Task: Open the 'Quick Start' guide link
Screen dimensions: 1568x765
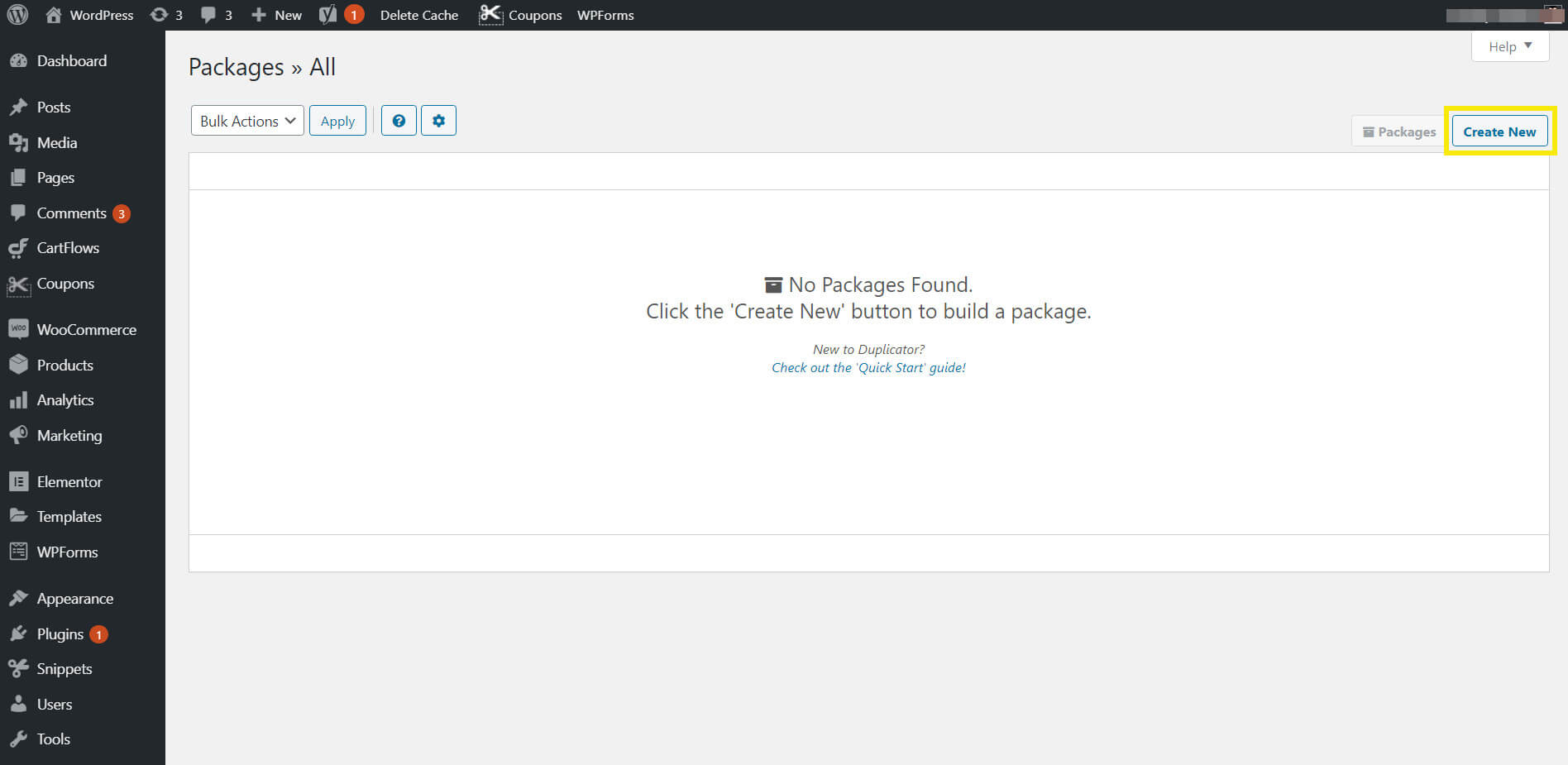Action: point(868,367)
